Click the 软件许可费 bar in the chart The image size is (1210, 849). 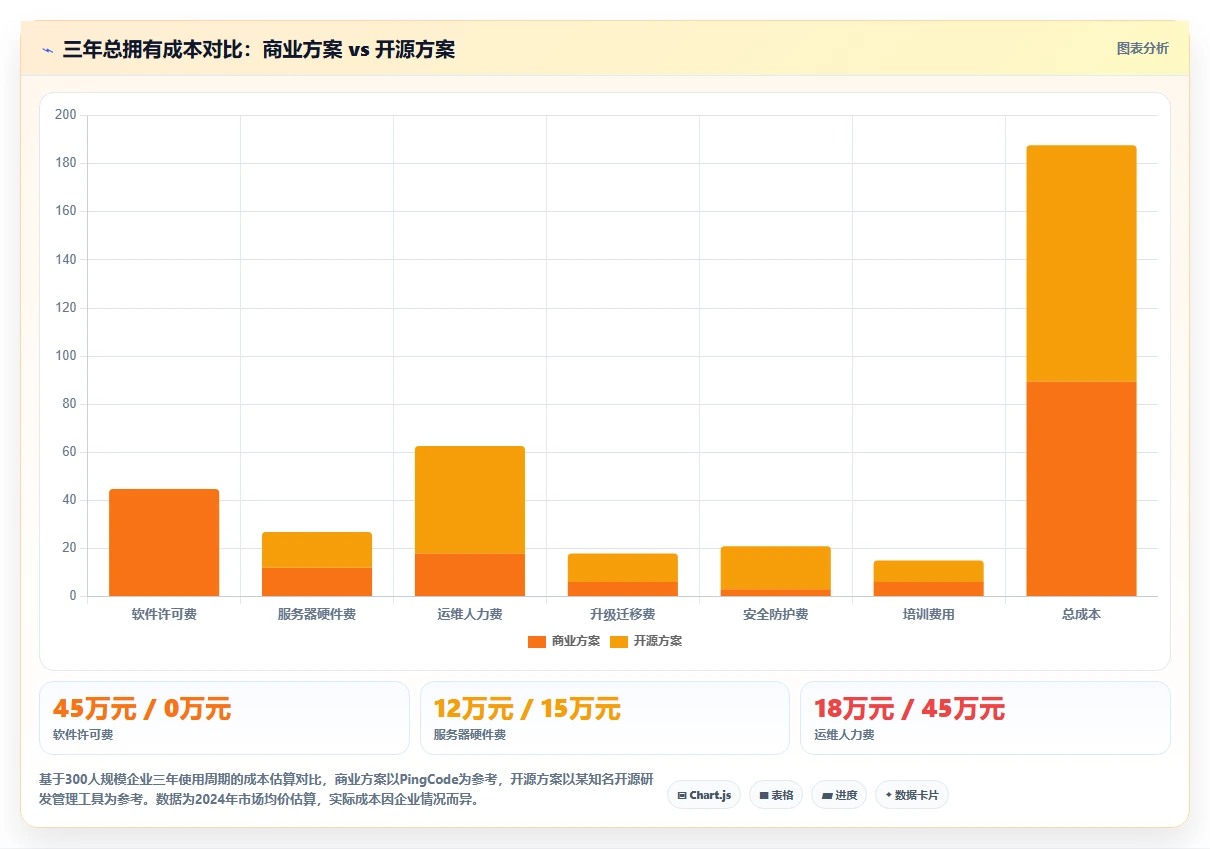(x=164, y=543)
